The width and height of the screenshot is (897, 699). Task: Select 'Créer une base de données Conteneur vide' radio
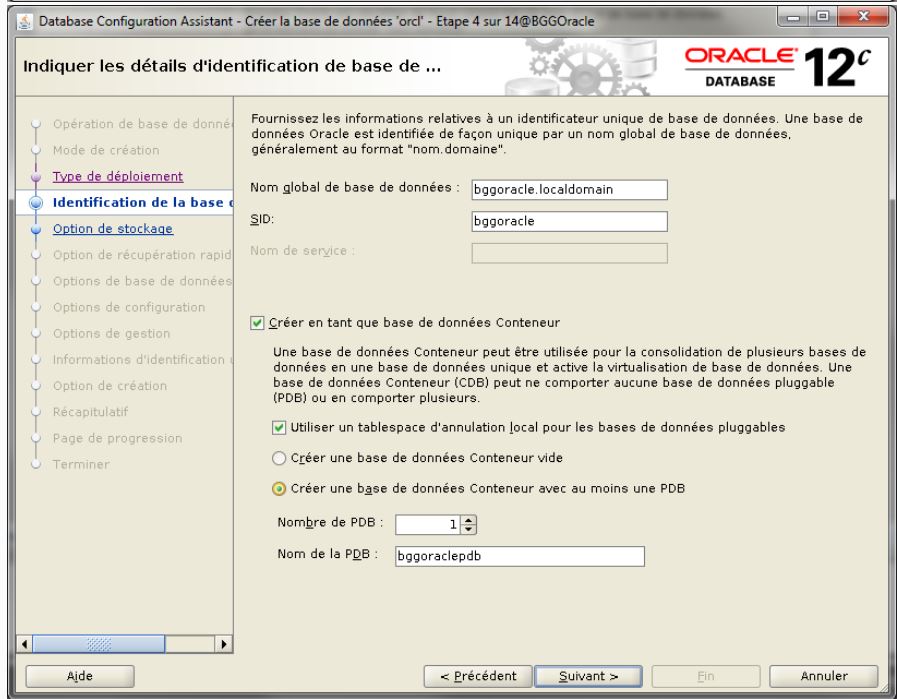pos(279,458)
